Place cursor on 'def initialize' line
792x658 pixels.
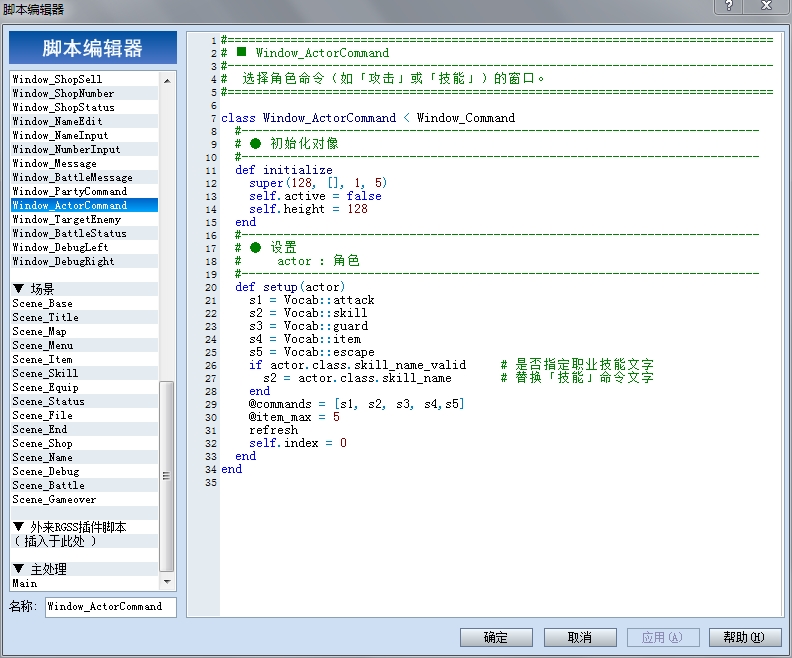coord(283,170)
